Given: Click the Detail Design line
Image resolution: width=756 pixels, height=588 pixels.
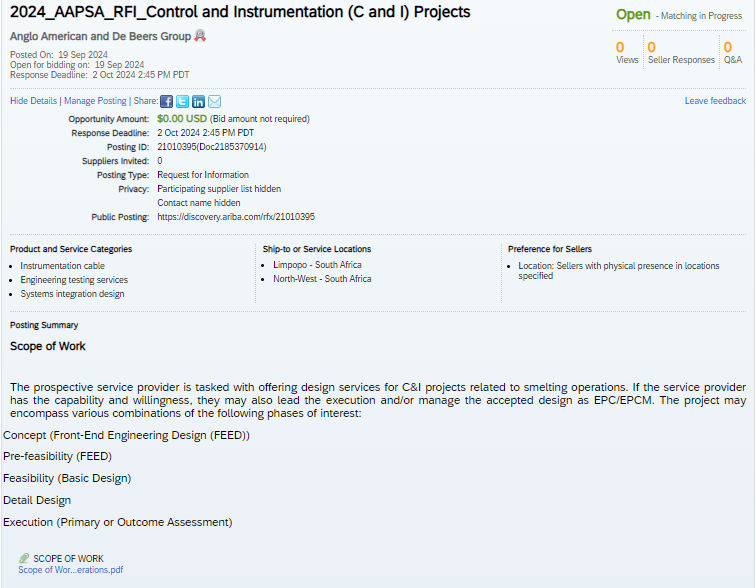Looking at the screenshot, I should (x=37, y=500).
